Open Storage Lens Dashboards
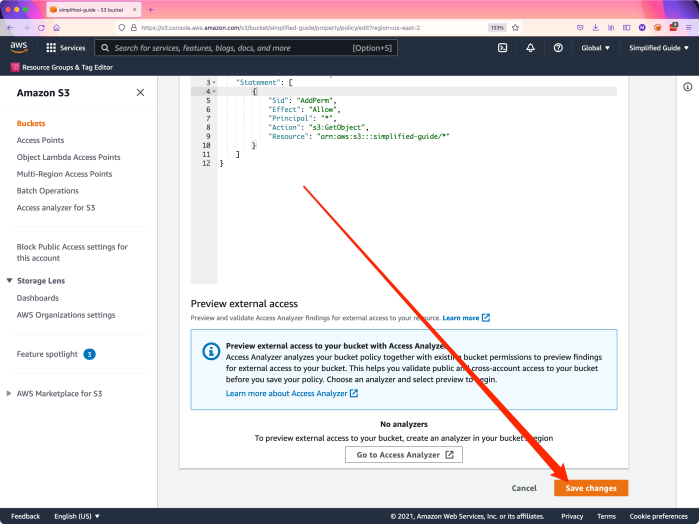Viewport: 699px width, 524px height. (37, 298)
